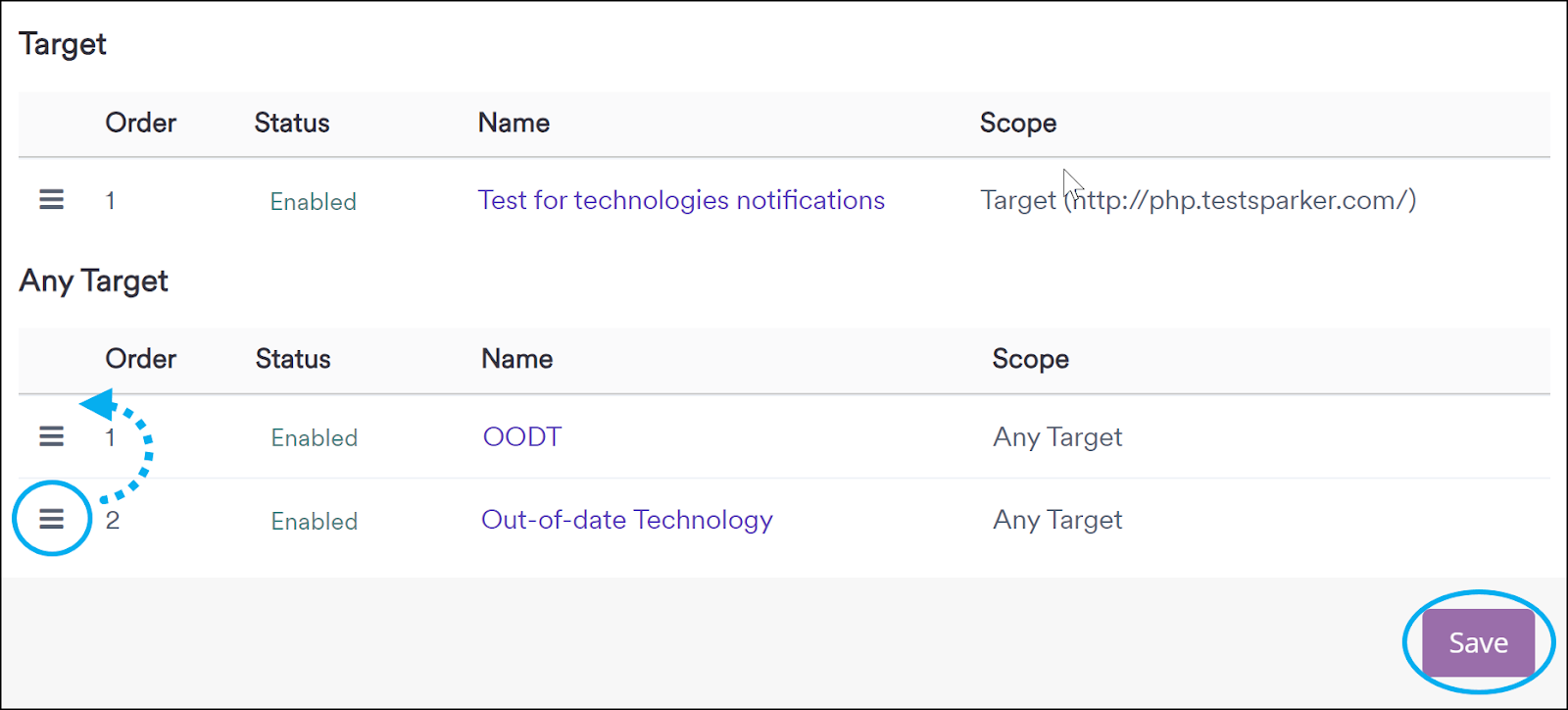This screenshot has width=1568, height=710.
Task: Click the Any Target section heading
Action: [93, 280]
